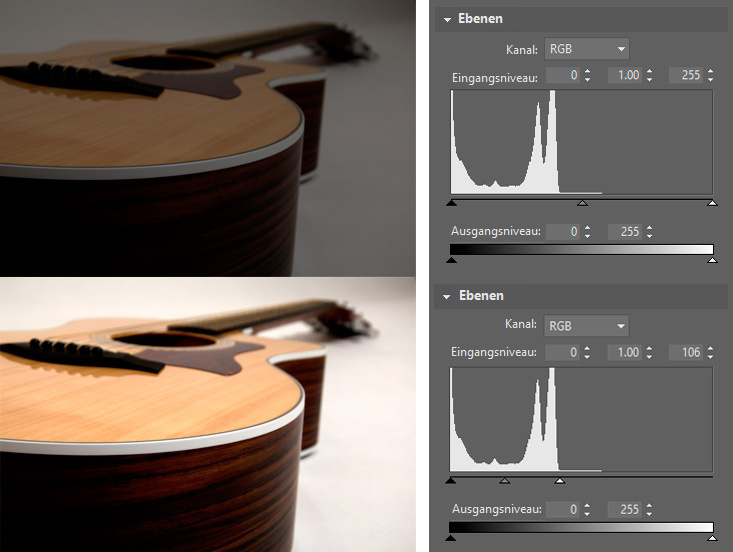Screen dimensions: 733x552
Task: Increase Ausgangsniveau 0 in bottom panel
Action: [x=587, y=505]
